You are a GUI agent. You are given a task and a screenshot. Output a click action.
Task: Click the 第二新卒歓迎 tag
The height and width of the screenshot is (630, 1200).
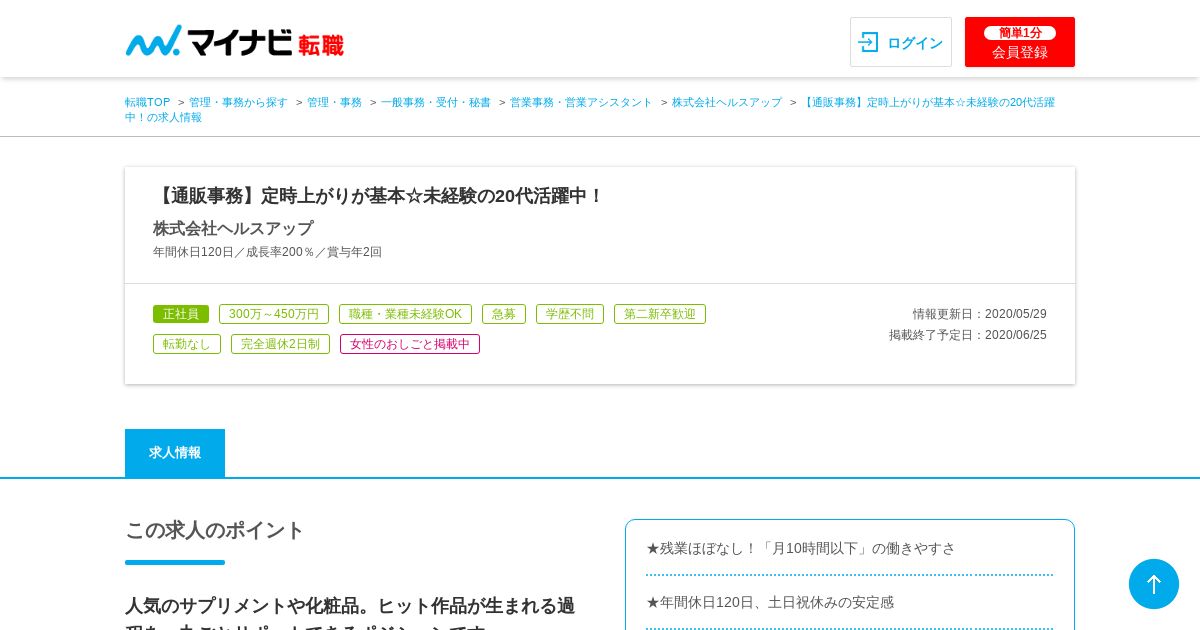660,314
